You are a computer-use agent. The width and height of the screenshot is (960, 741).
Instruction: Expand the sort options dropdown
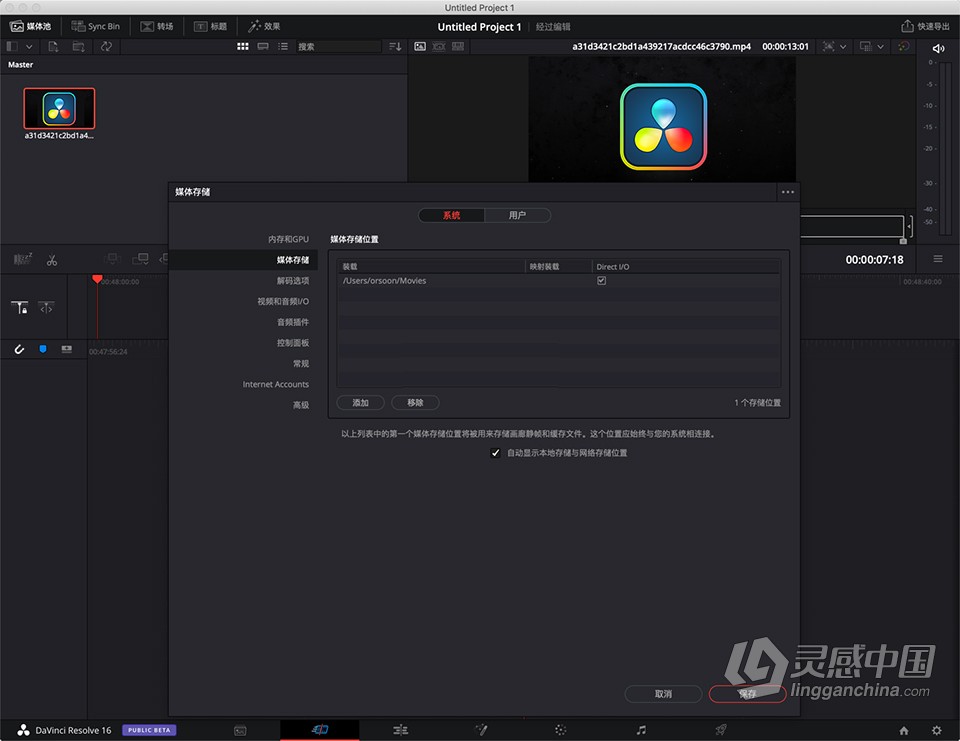click(394, 46)
